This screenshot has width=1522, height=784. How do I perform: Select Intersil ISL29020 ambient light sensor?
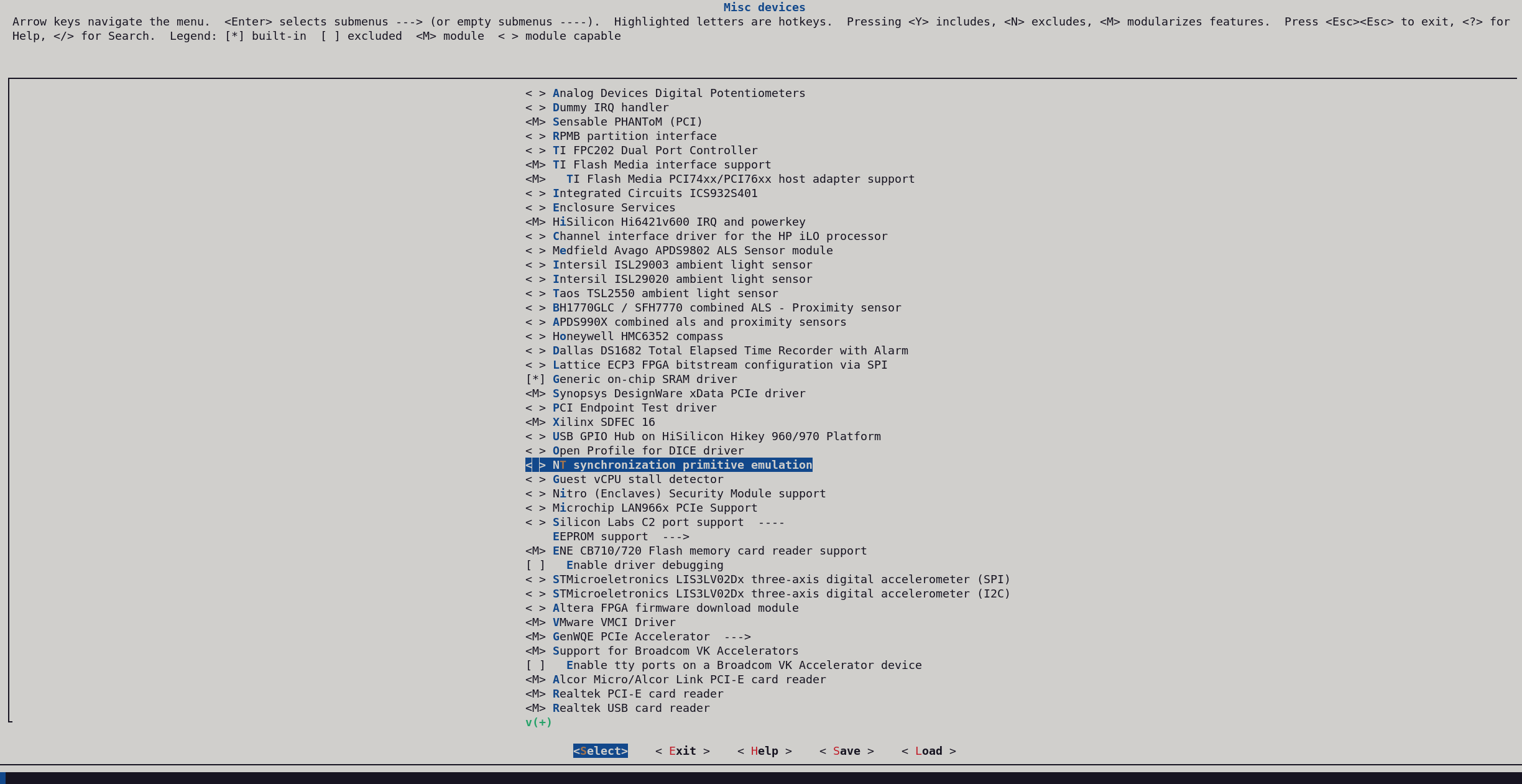668,279
